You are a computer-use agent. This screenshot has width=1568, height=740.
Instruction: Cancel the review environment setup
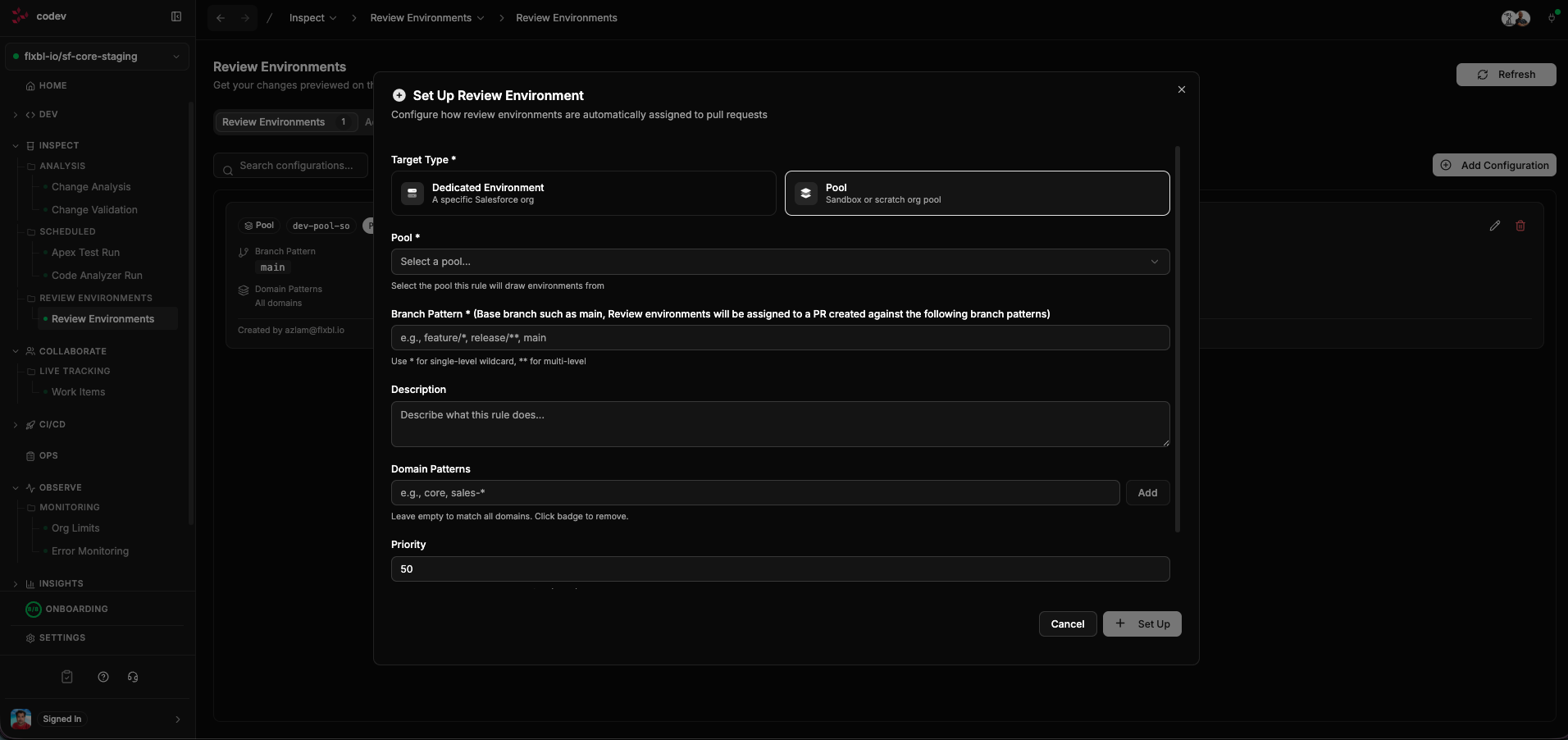[1067, 624]
